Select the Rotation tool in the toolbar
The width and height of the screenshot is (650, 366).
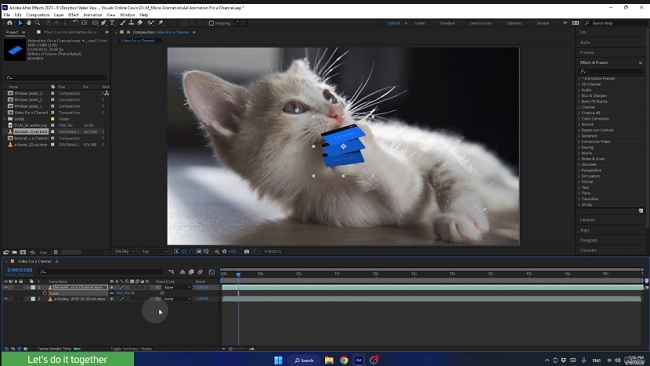pyautogui.click(x=75, y=23)
